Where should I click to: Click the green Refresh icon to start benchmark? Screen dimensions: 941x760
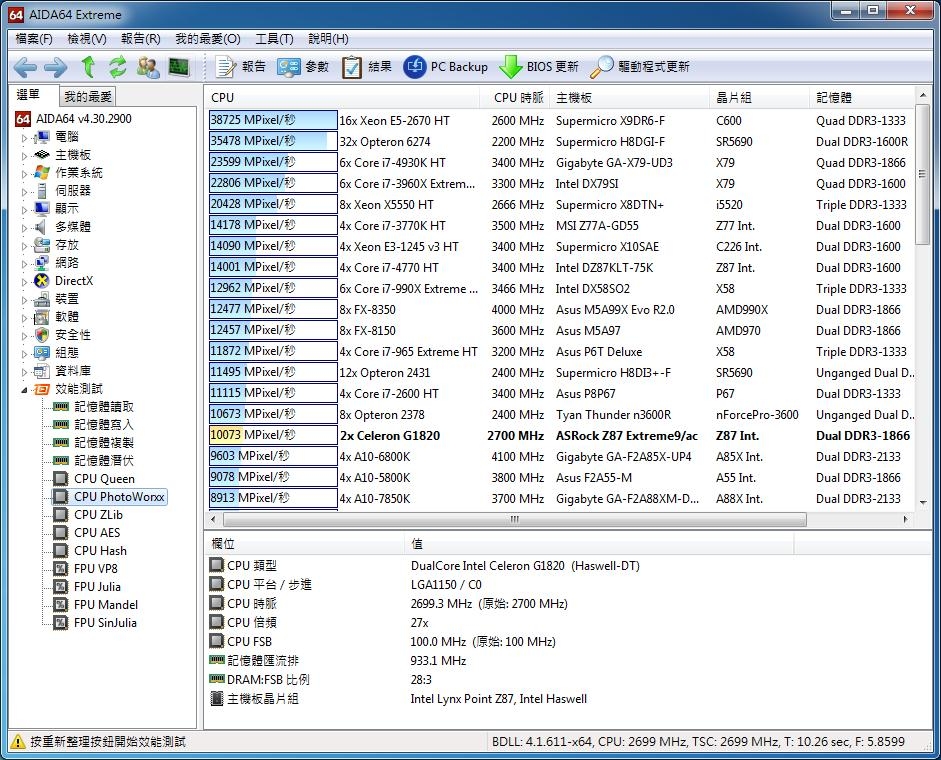click(118, 67)
